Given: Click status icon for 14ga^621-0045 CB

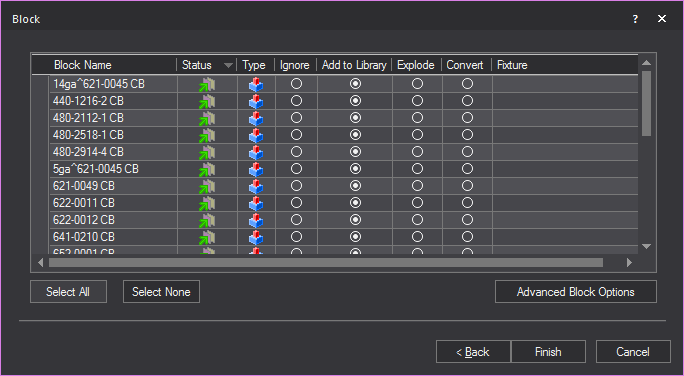Looking at the screenshot, I should click(207, 84).
